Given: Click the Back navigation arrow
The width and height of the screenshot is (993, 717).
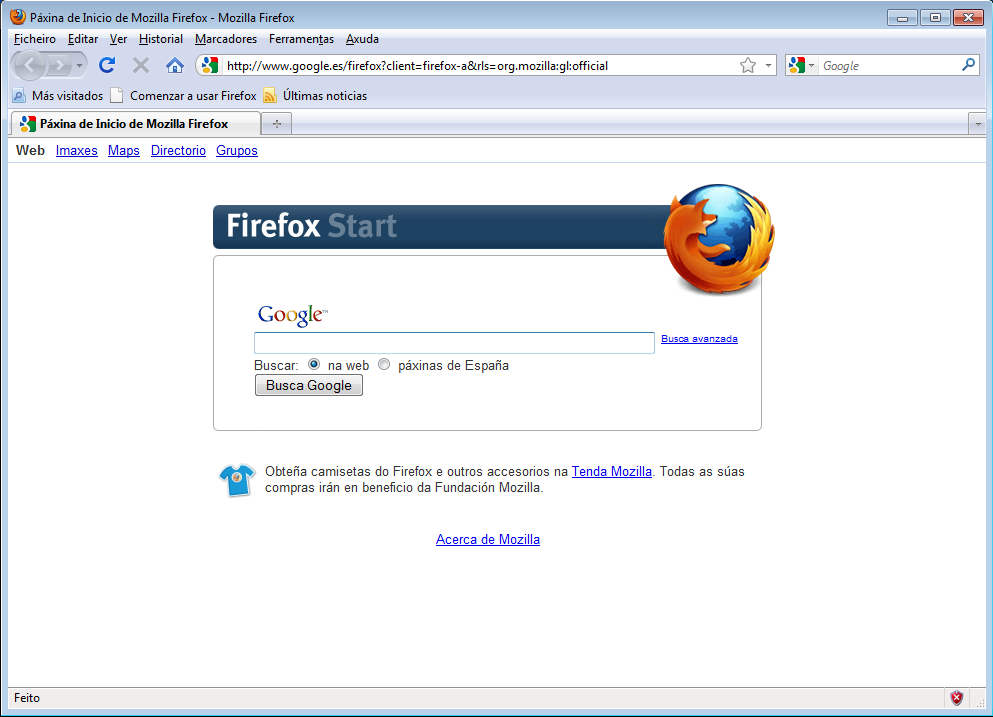Looking at the screenshot, I should [30, 65].
